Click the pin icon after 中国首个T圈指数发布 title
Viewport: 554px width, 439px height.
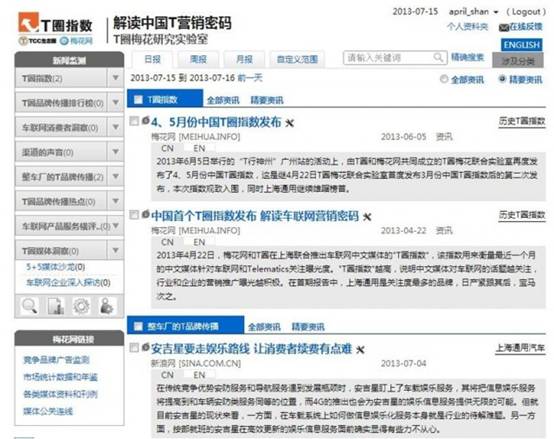pos(367,216)
